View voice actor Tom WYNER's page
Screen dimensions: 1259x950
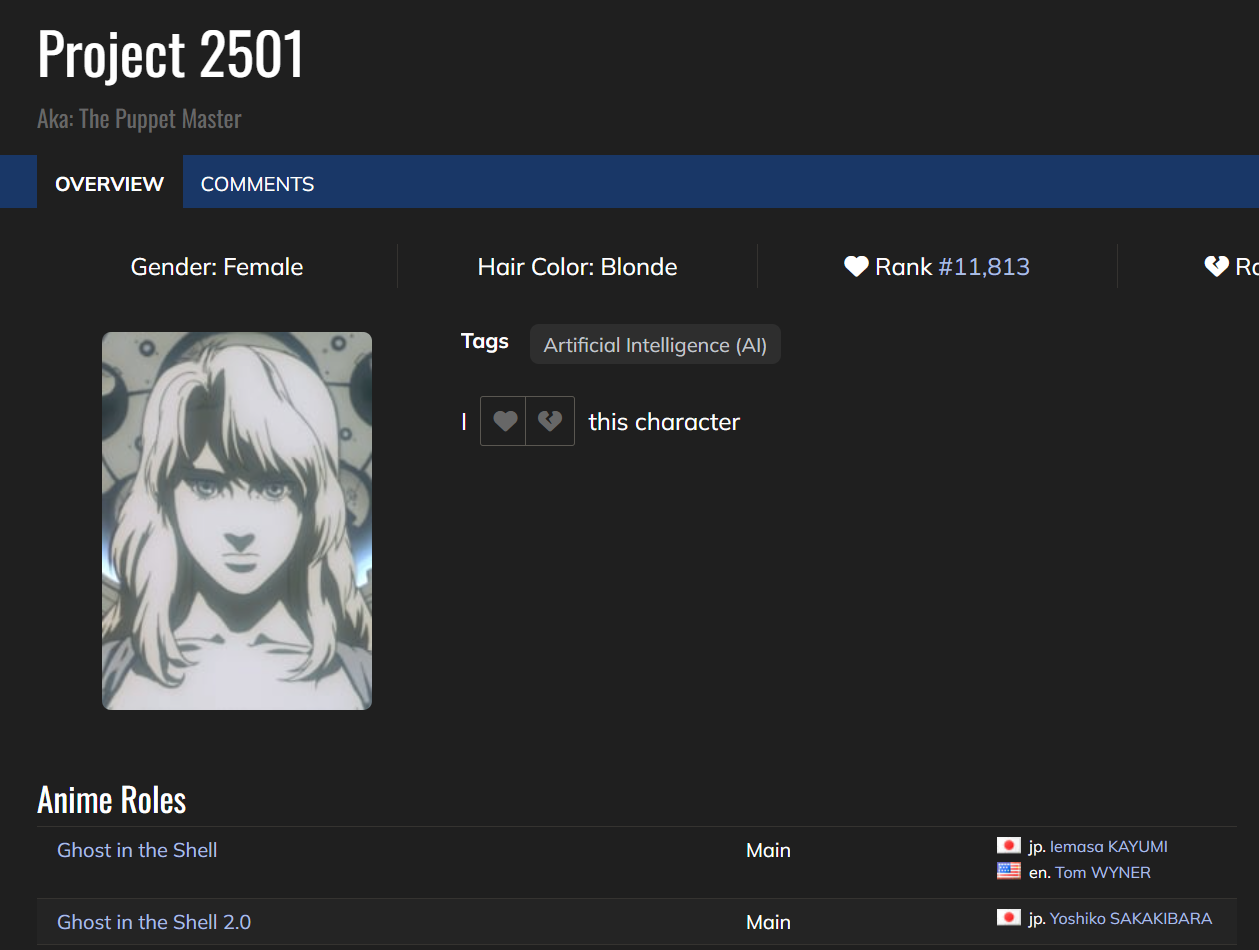pyautogui.click(x=1102, y=872)
